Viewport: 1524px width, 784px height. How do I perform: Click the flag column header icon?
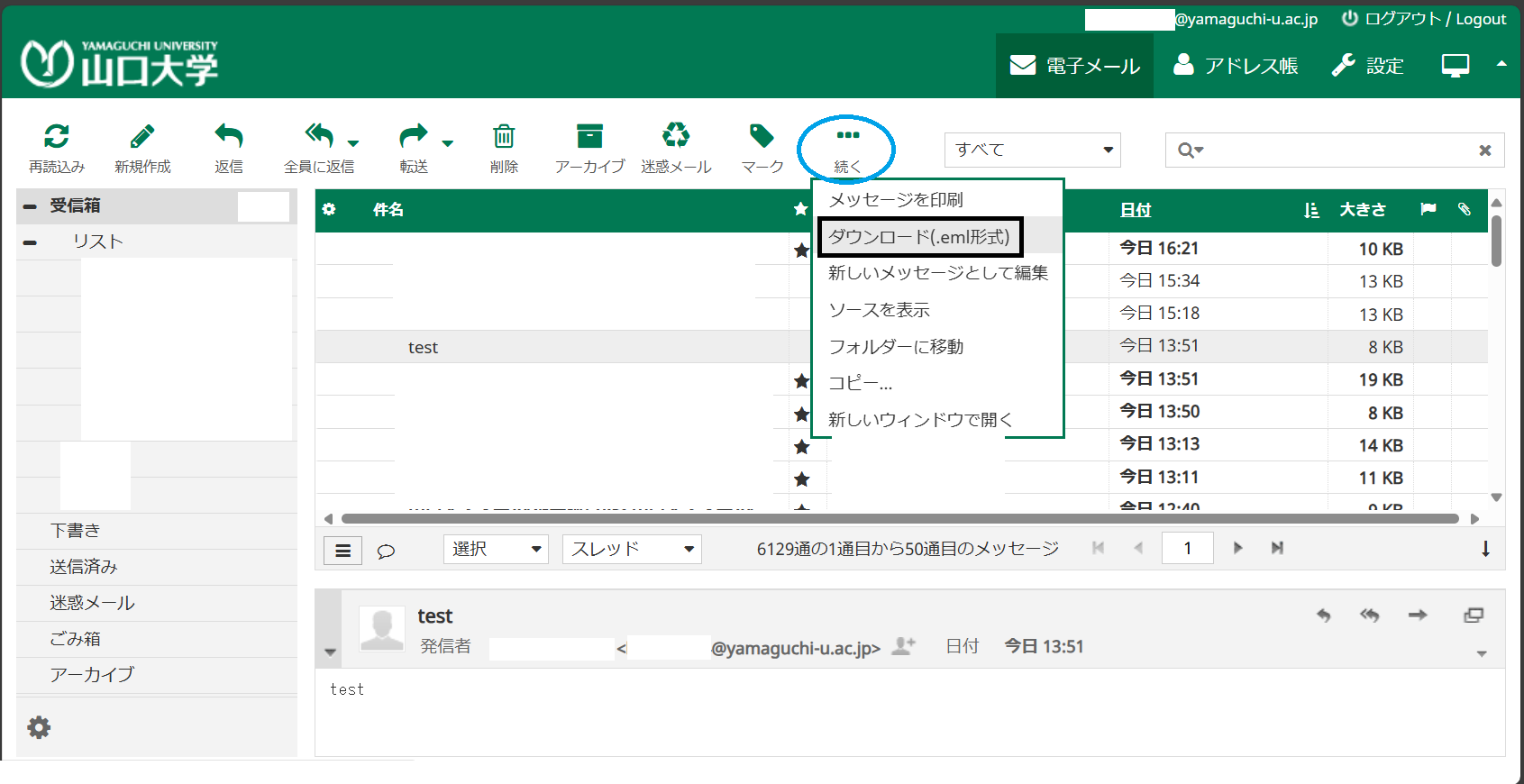(1428, 209)
